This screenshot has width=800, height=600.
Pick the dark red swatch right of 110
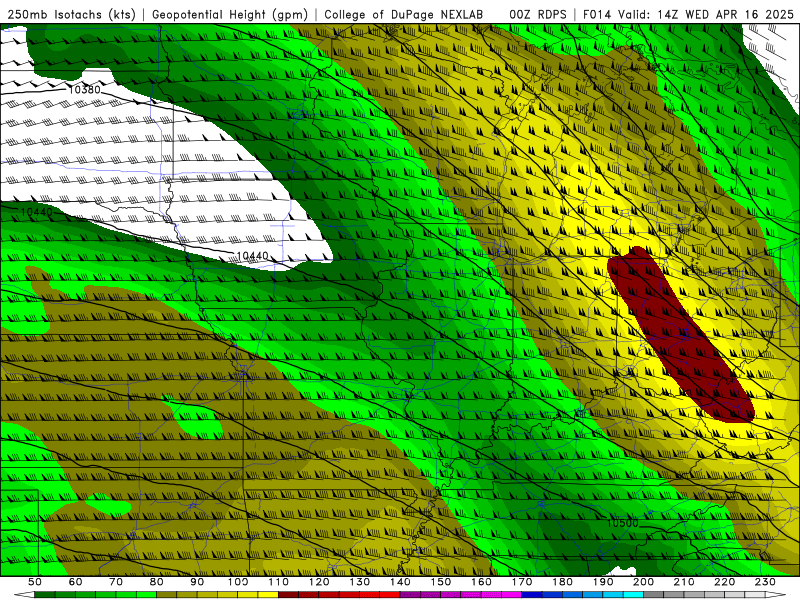pyautogui.click(x=288, y=595)
